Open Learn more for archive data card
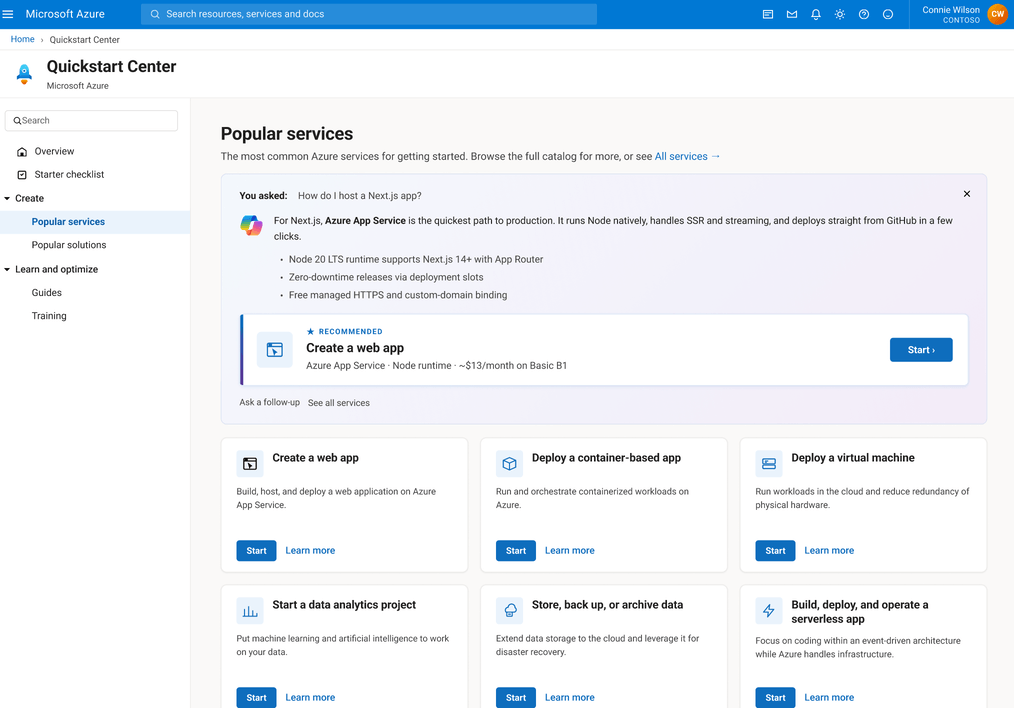The width and height of the screenshot is (1014, 708). (x=570, y=698)
